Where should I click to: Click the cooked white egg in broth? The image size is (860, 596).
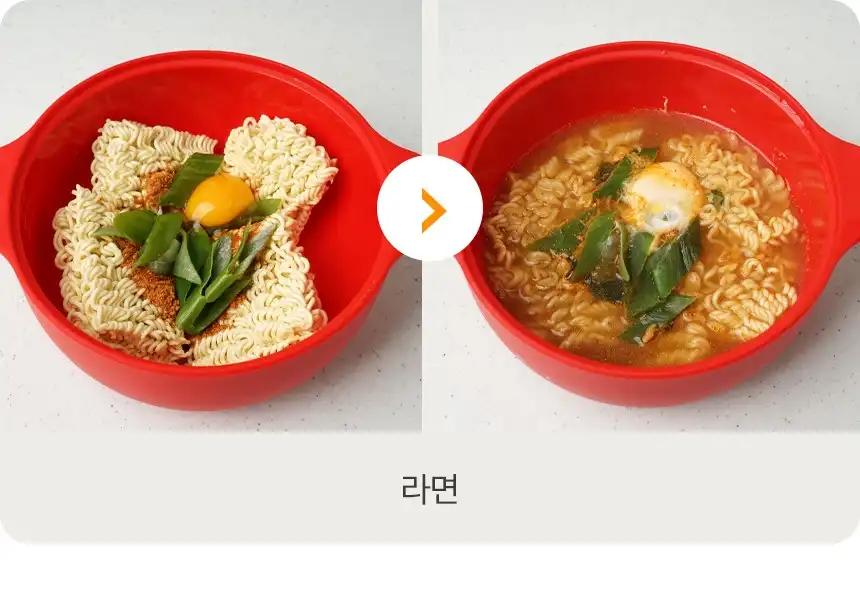pyautogui.click(x=664, y=198)
